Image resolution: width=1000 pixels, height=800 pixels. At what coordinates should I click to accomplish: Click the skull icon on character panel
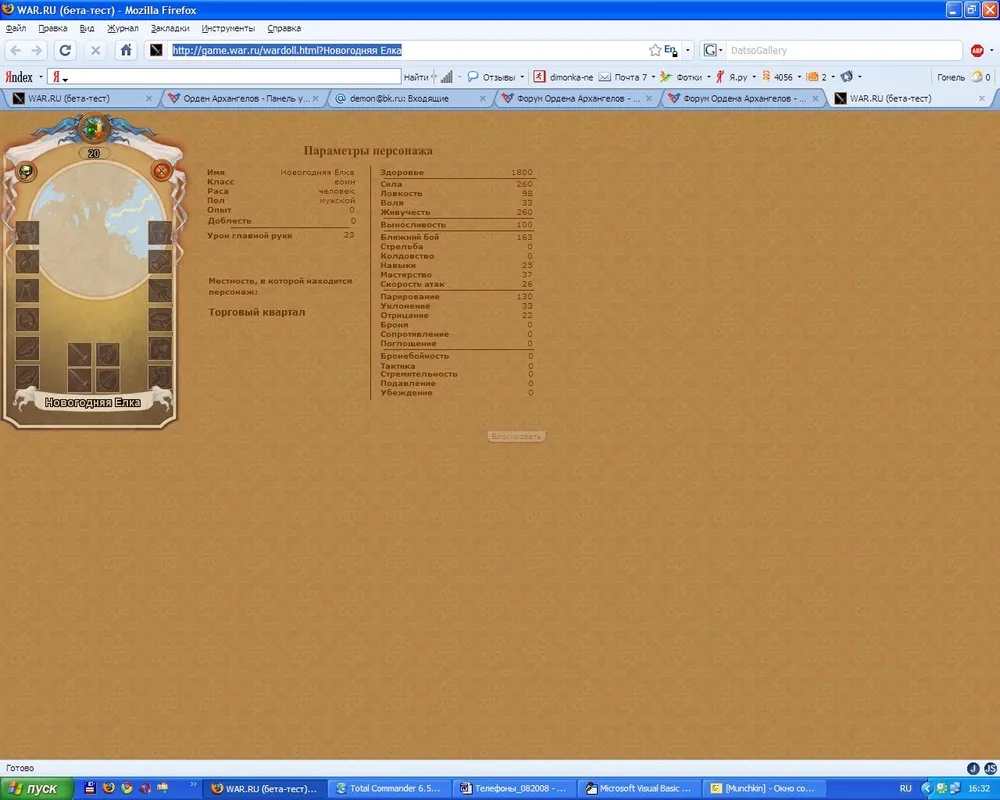point(27,172)
